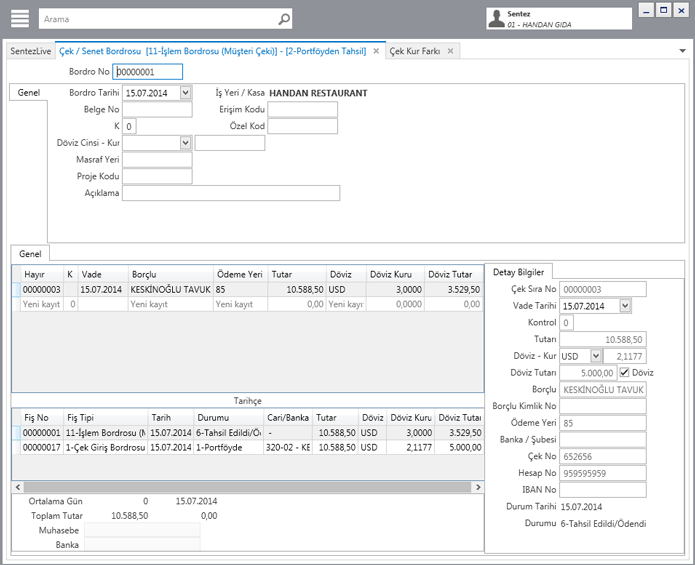Click the '6-Tahsil Edildi/Ö' status cell
The image size is (695, 565).
point(228,433)
